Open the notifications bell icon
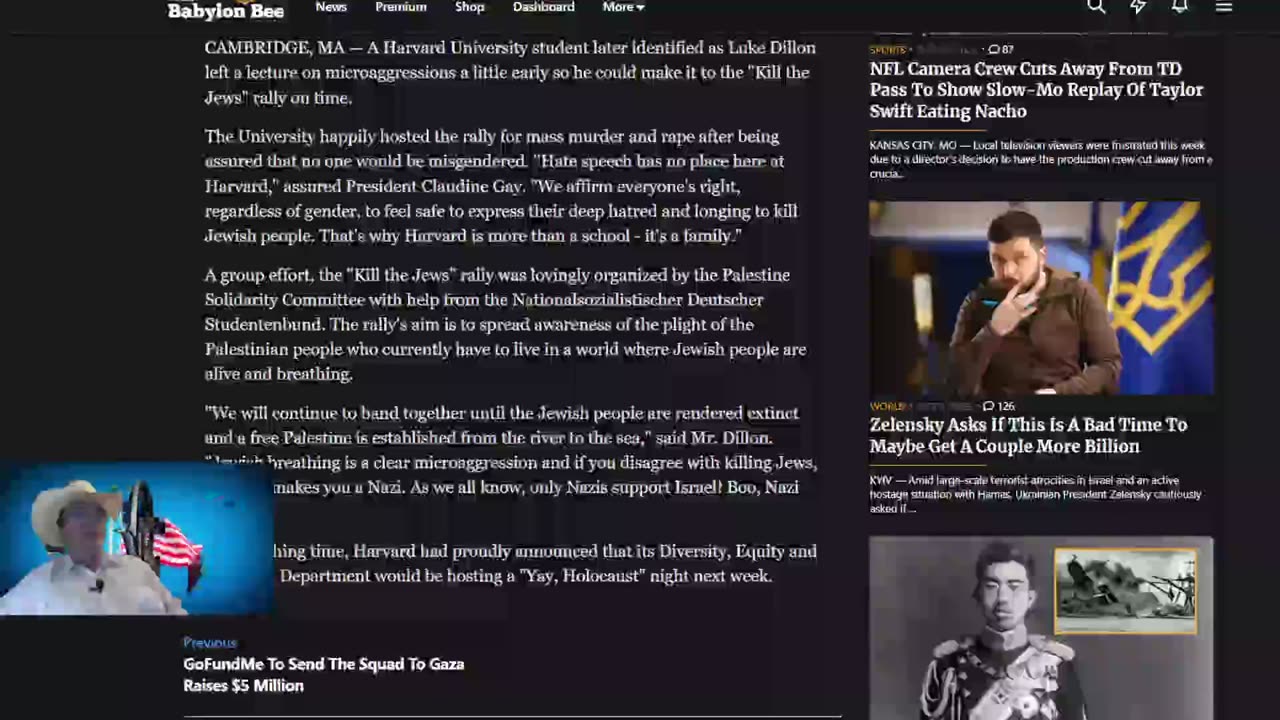The width and height of the screenshot is (1280, 720). (1180, 6)
